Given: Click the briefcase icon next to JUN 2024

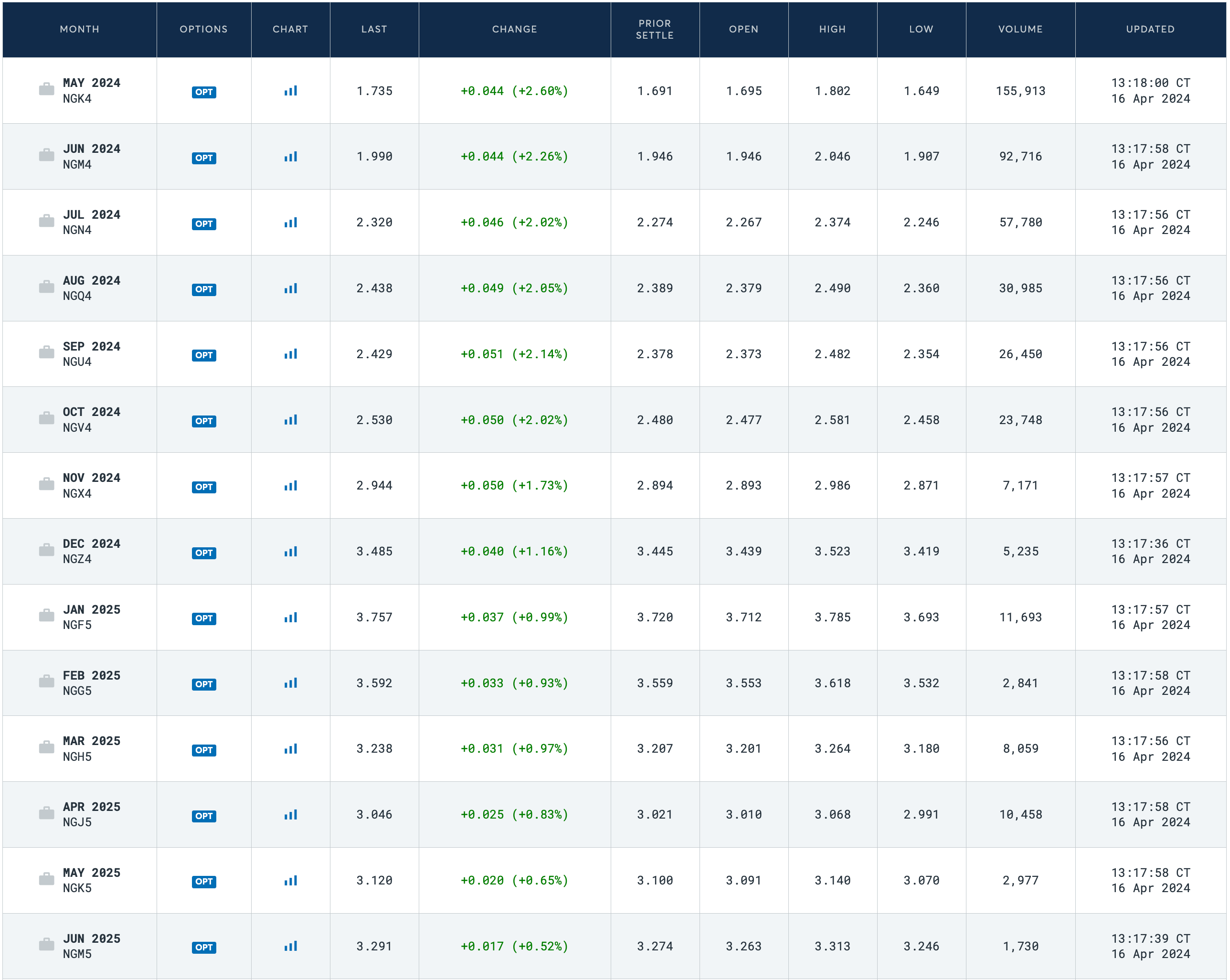Looking at the screenshot, I should pyautogui.click(x=46, y=155).
